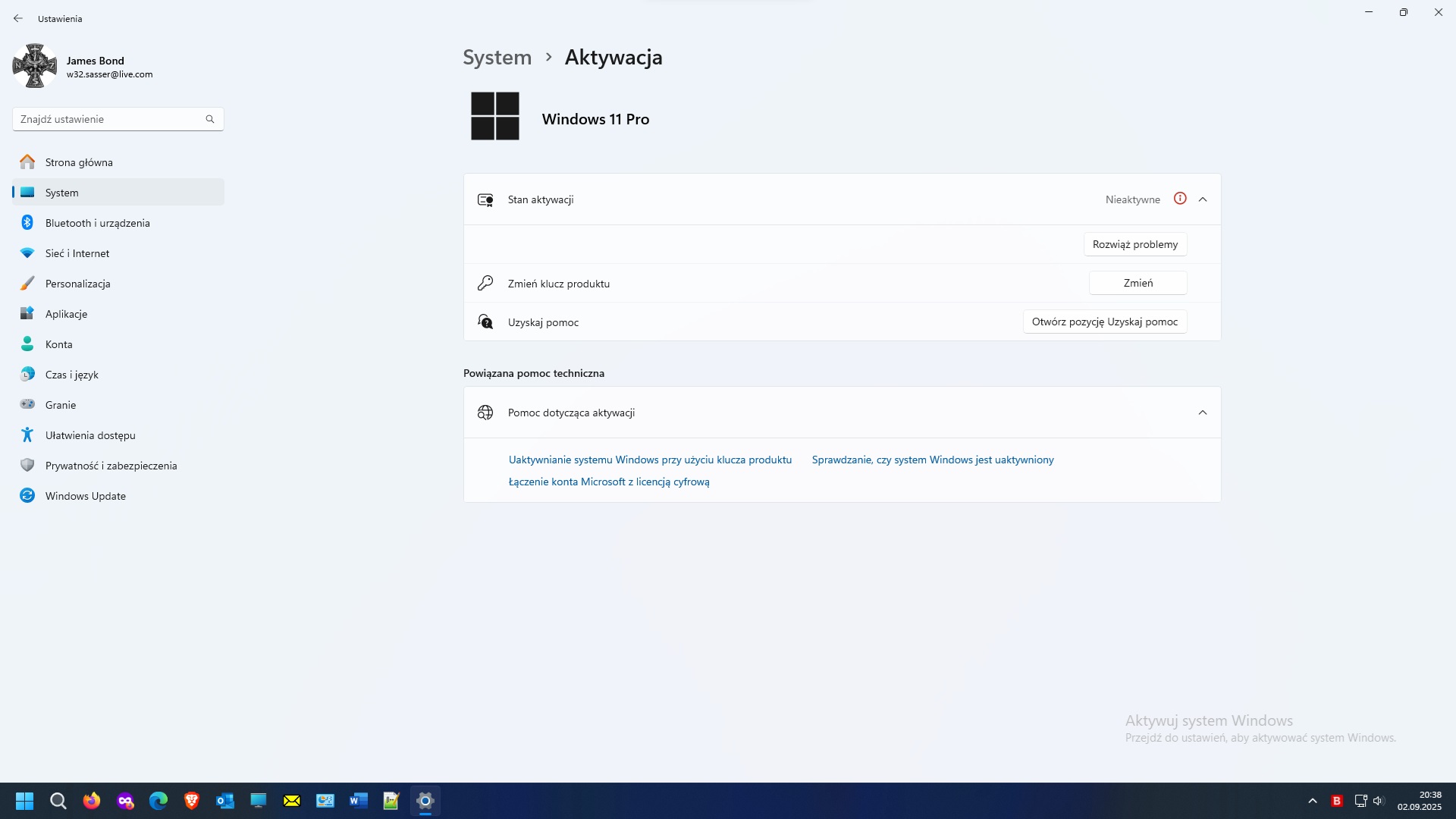
Task: Show hidden tray icons chevron
Action: pos(1313,801)
